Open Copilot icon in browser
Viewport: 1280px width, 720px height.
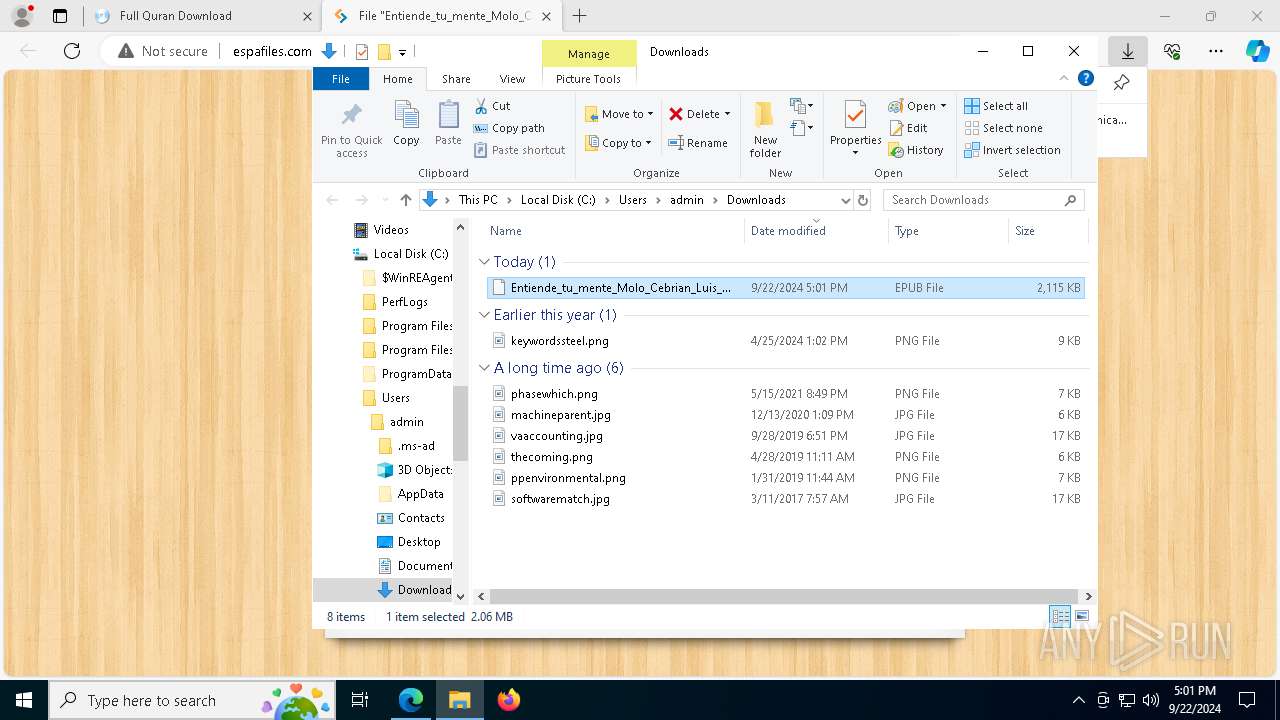click(x=1257, y=51)
